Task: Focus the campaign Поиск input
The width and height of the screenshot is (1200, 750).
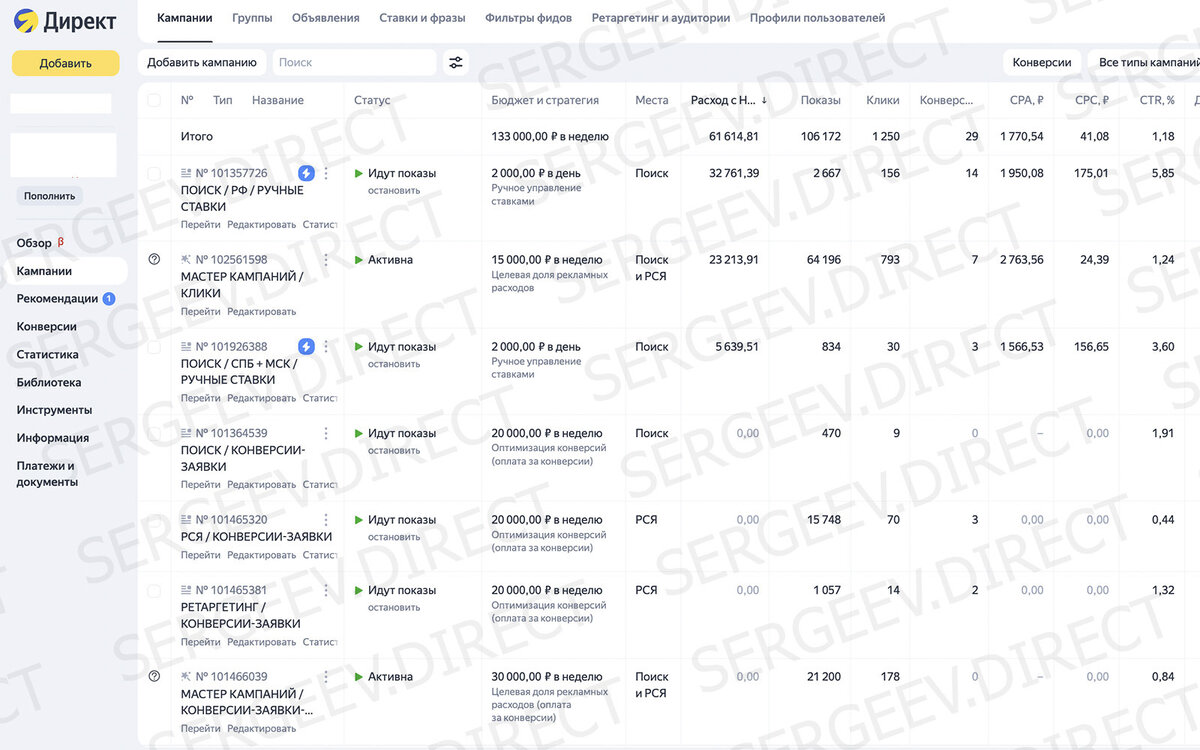Action: click(354, 62)
